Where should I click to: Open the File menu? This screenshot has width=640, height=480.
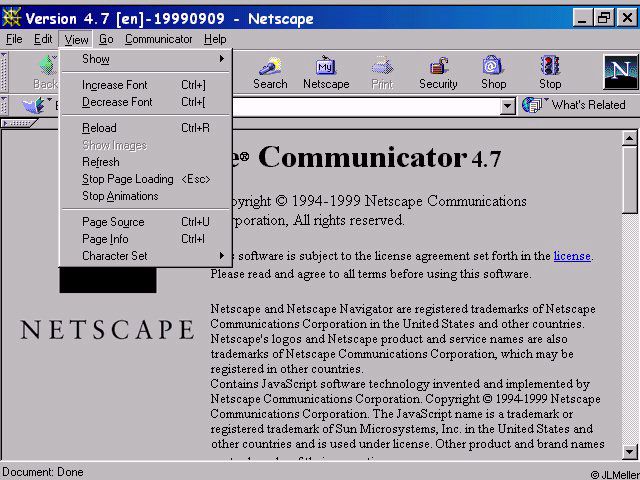coord(14,39)
